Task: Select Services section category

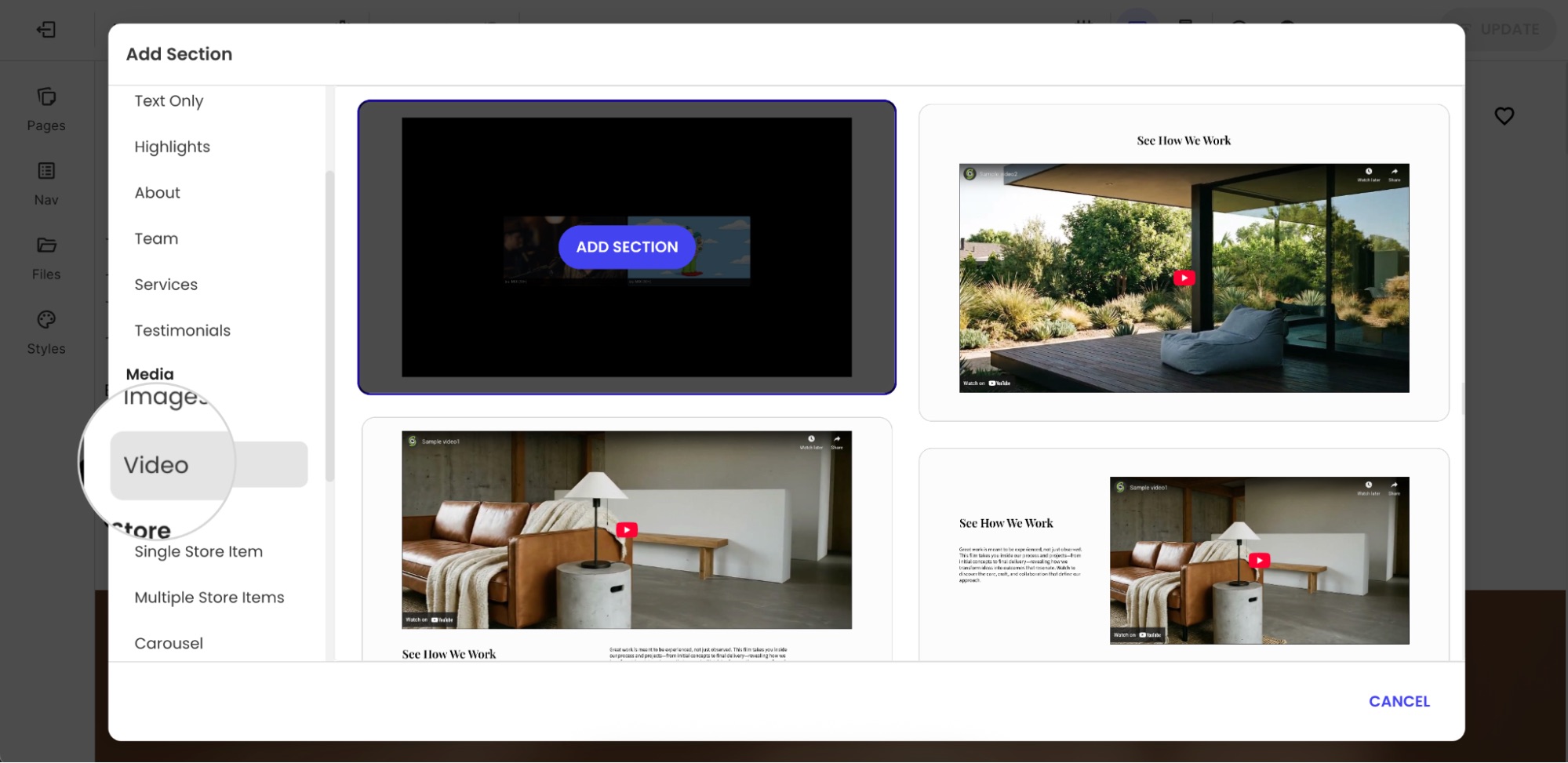Action: [166, 285]
